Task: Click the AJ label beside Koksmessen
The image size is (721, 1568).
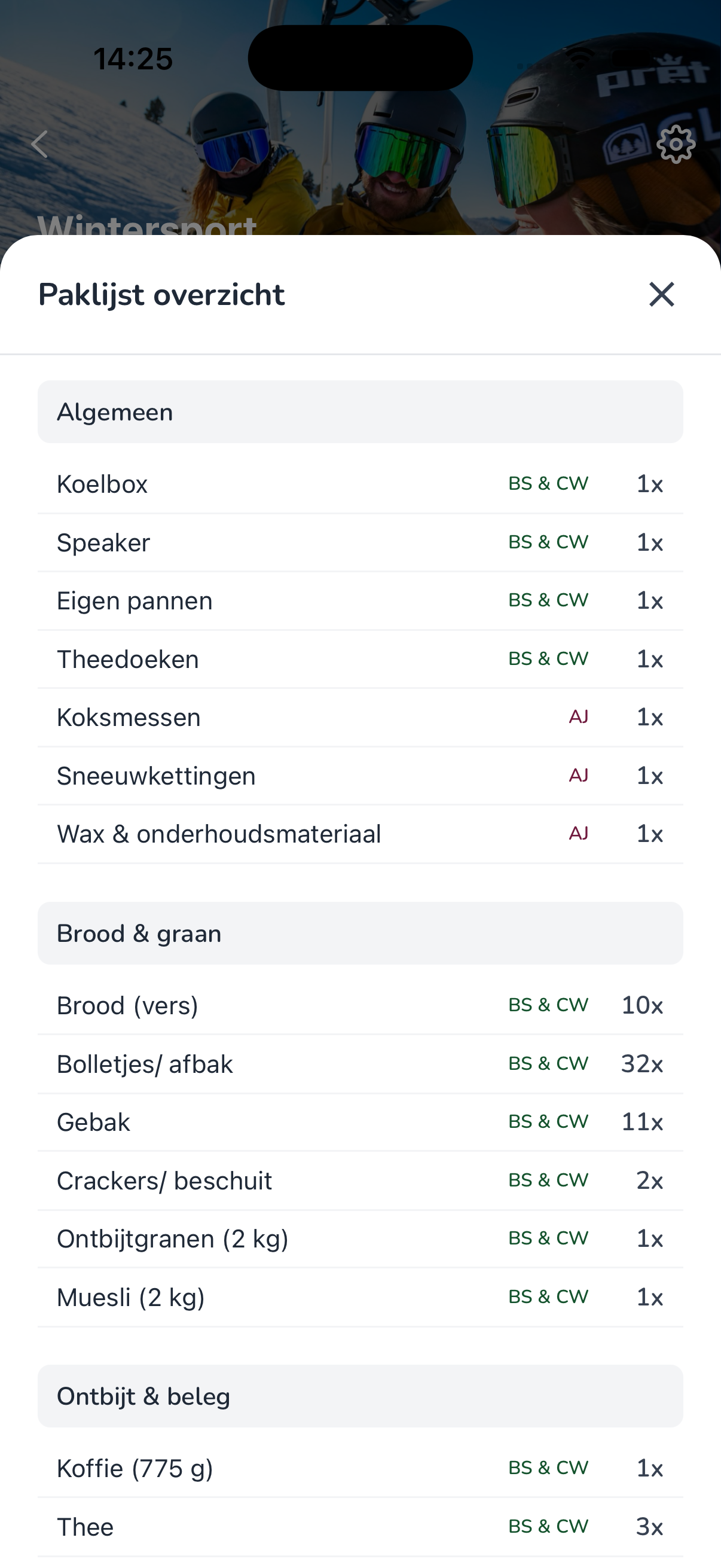Action: click(x=577, y=717)
